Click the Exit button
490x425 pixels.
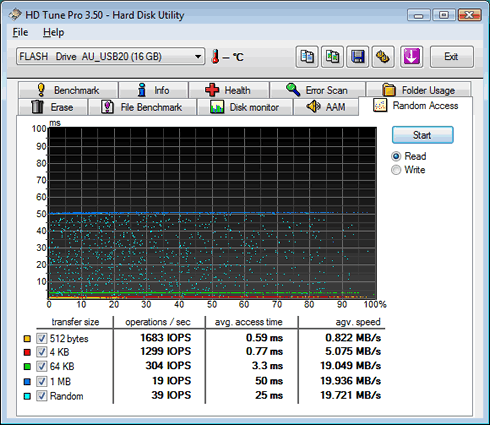click(451, 57)
